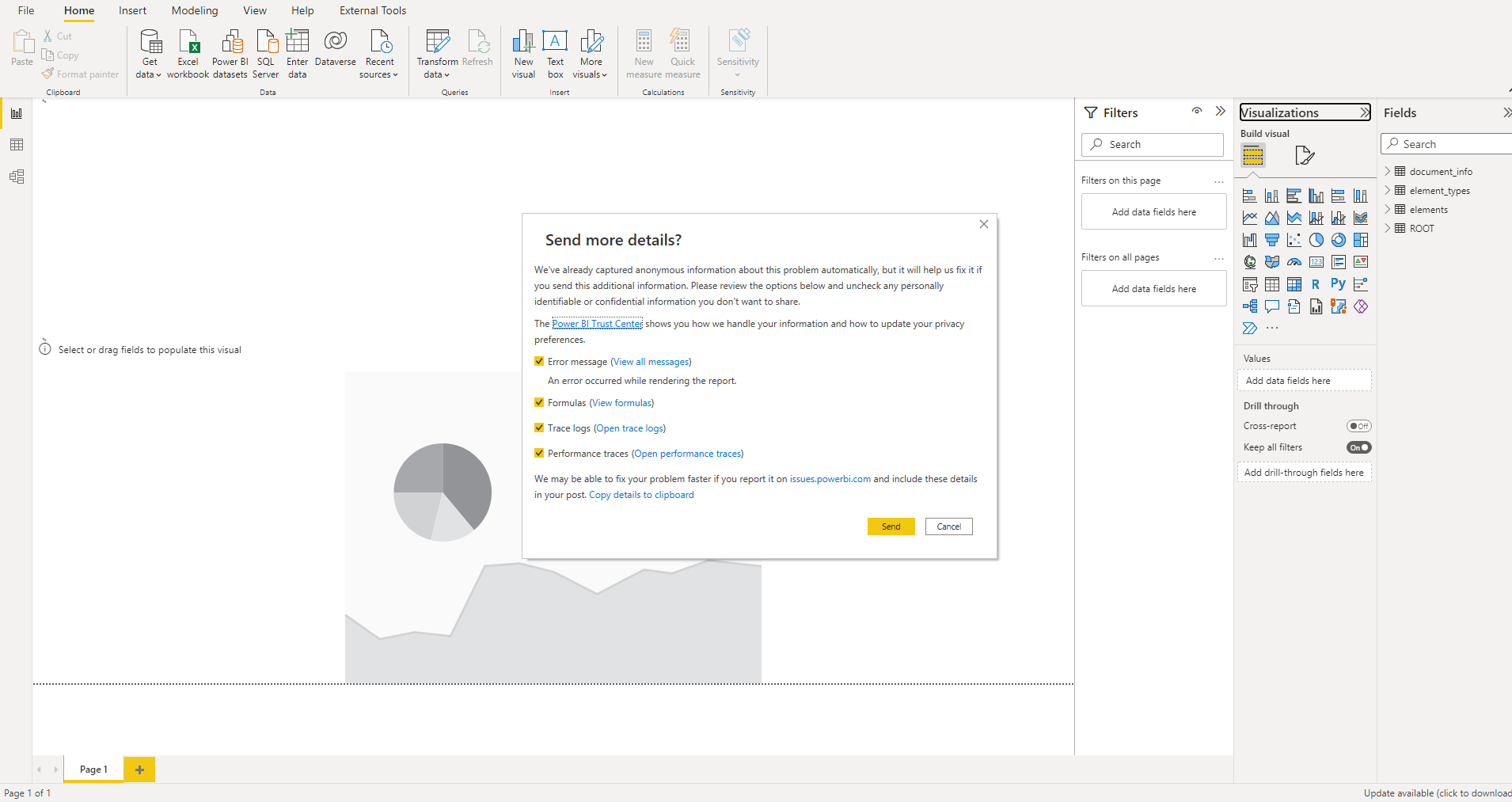Select the matrix visual

[x=1294, y=284]
